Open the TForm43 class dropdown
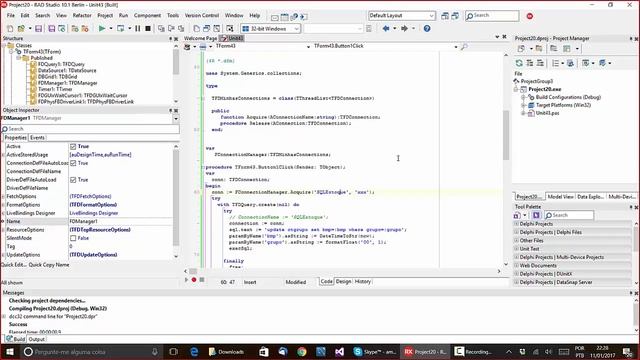Image resolution: width=640 pixels, height=360 pixels. tap(308, 47)
